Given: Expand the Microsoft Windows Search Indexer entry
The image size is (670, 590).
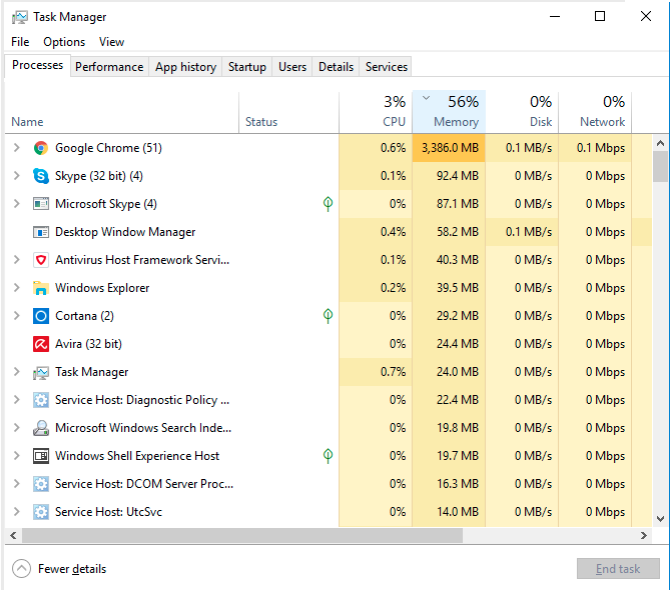Looking at the screenshot, I should 17,428.
